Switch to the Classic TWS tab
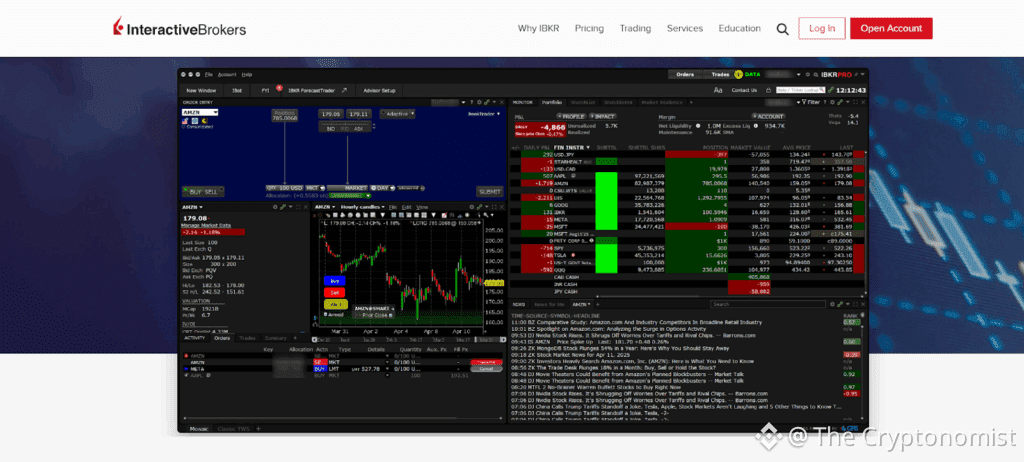 pyautogui.click(x=234, y=429)
